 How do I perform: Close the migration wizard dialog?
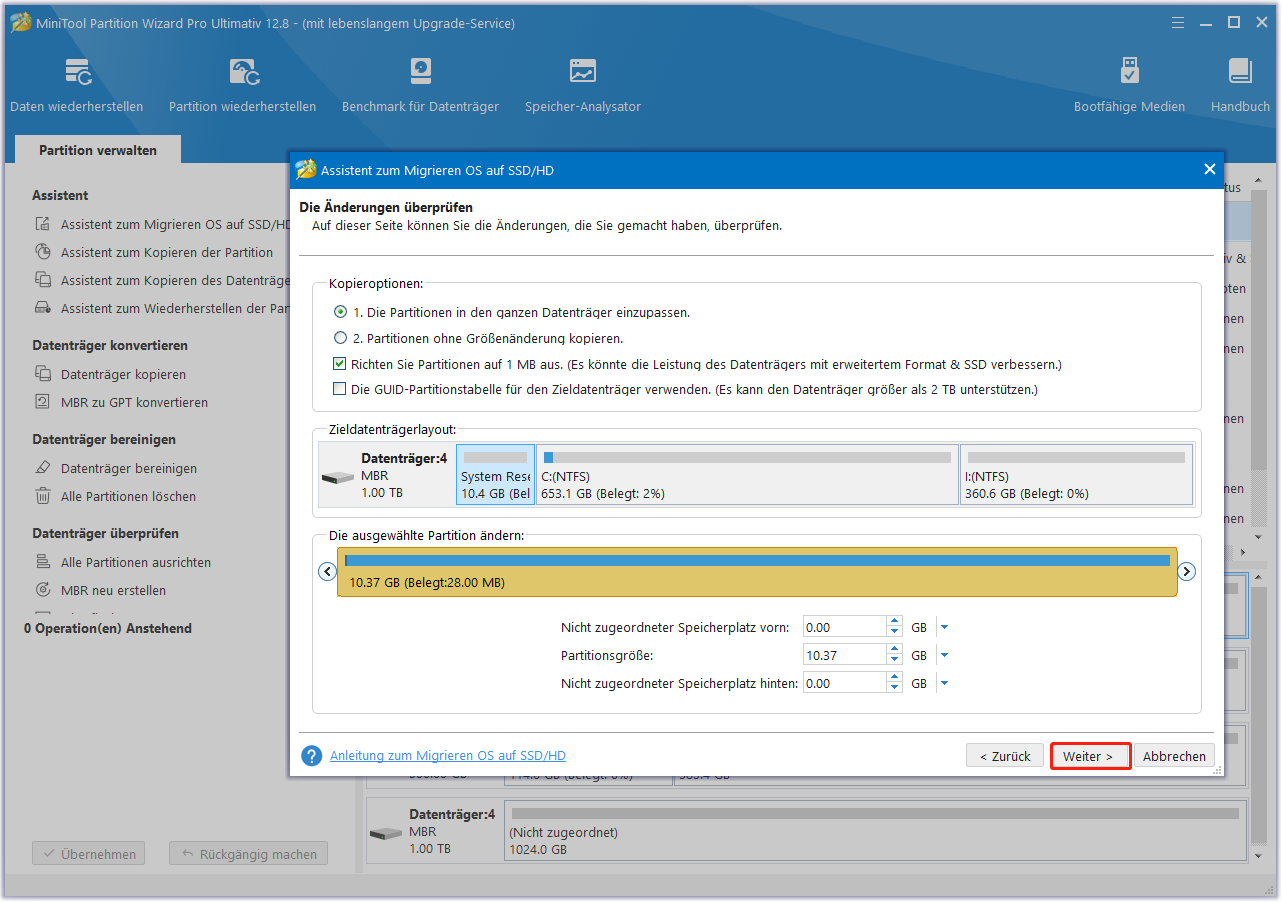1209,170
